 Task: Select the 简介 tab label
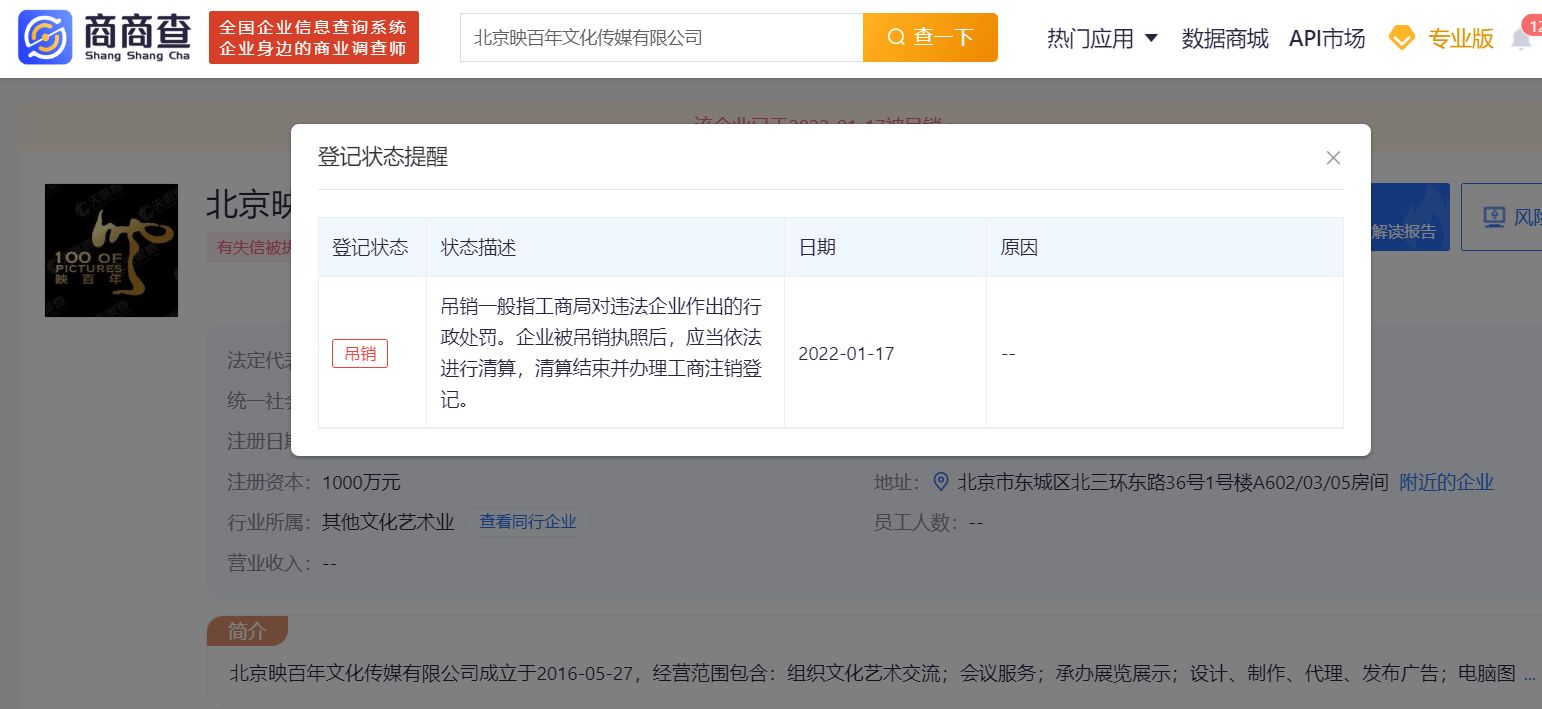pyautogui.click(x=247, y=631)
